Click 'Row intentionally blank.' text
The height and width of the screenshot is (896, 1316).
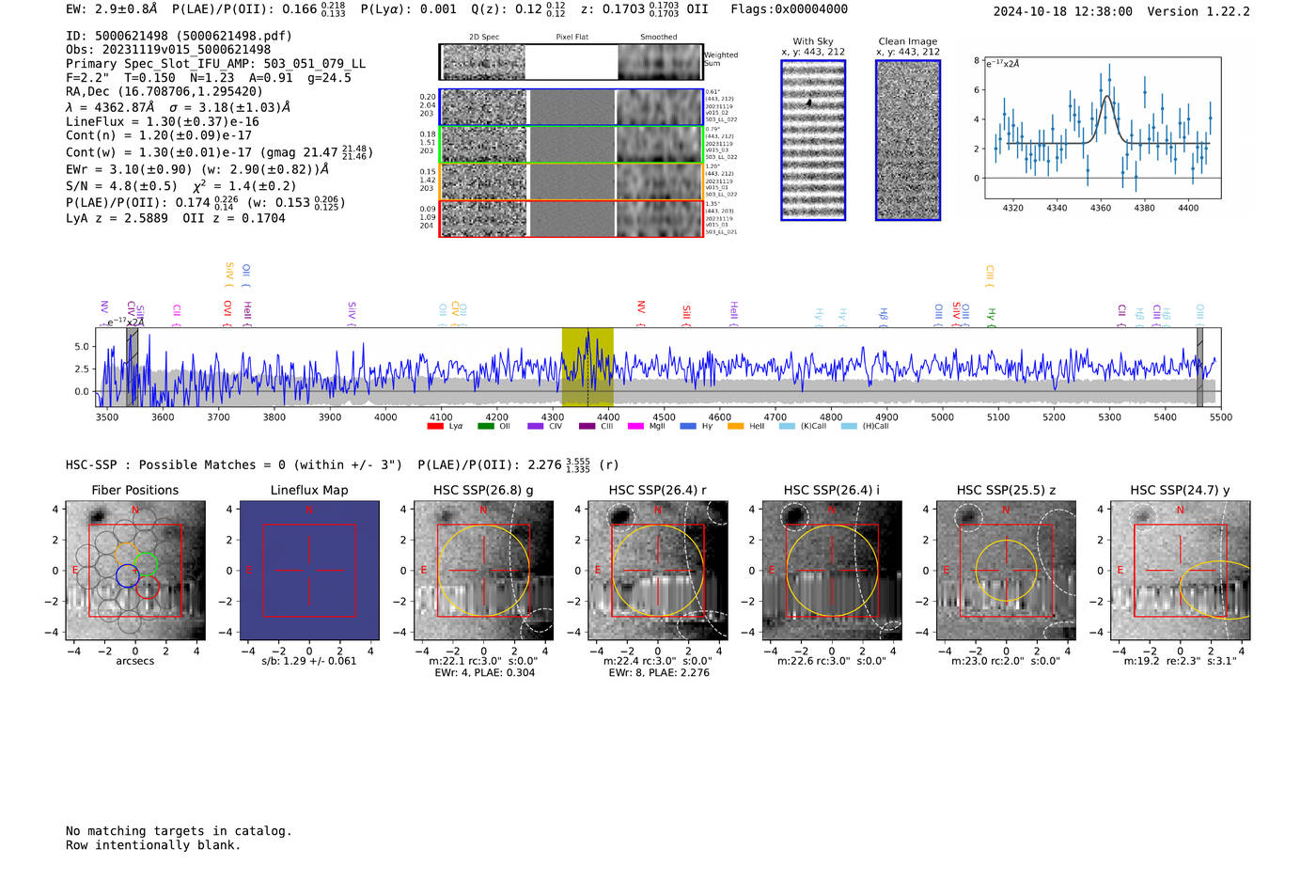pos(153,845)
